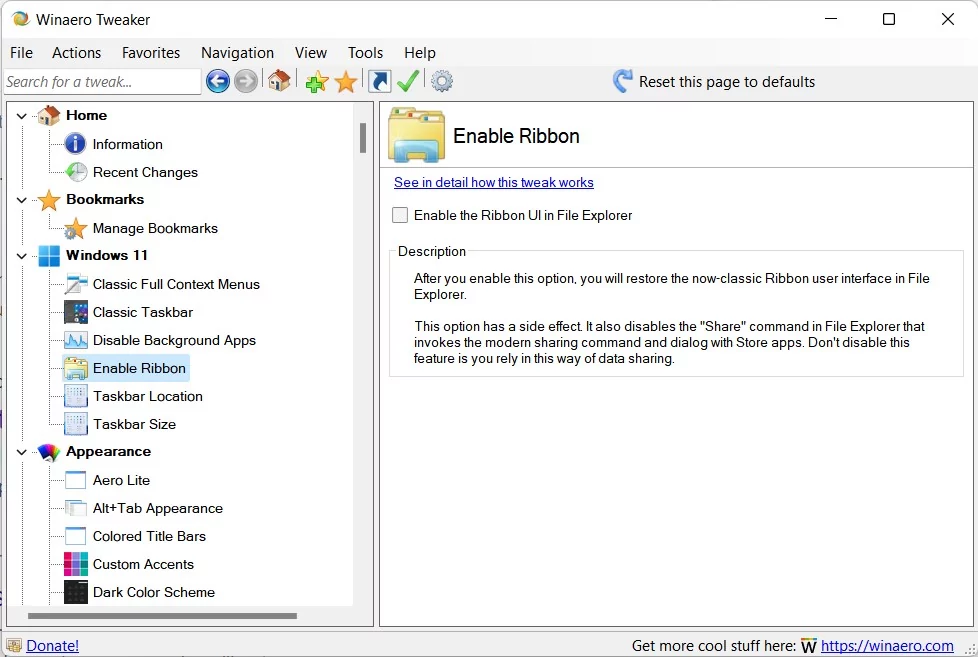978x657 pixels.
Task: Select Dark Color Scheme text
Action: click(x=153, y=592)
